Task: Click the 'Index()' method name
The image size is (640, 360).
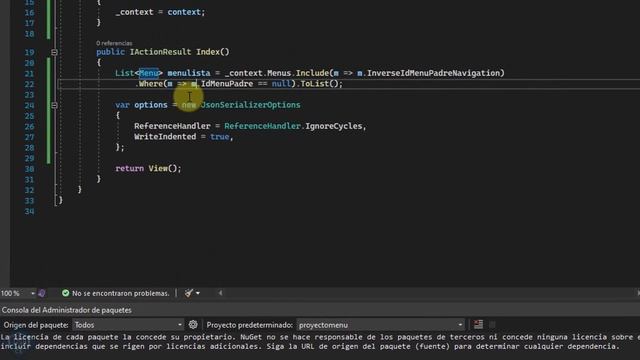Action: [213, 52]
